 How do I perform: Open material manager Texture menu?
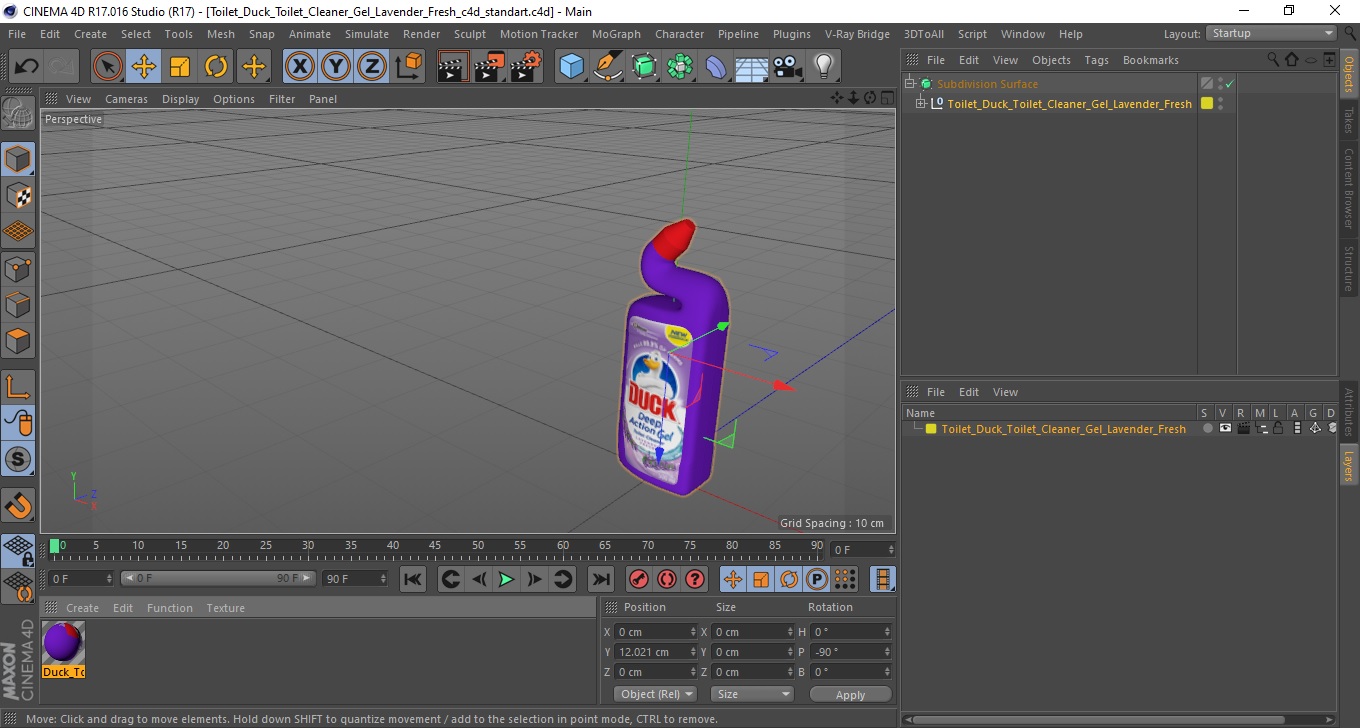coord(225,608)
